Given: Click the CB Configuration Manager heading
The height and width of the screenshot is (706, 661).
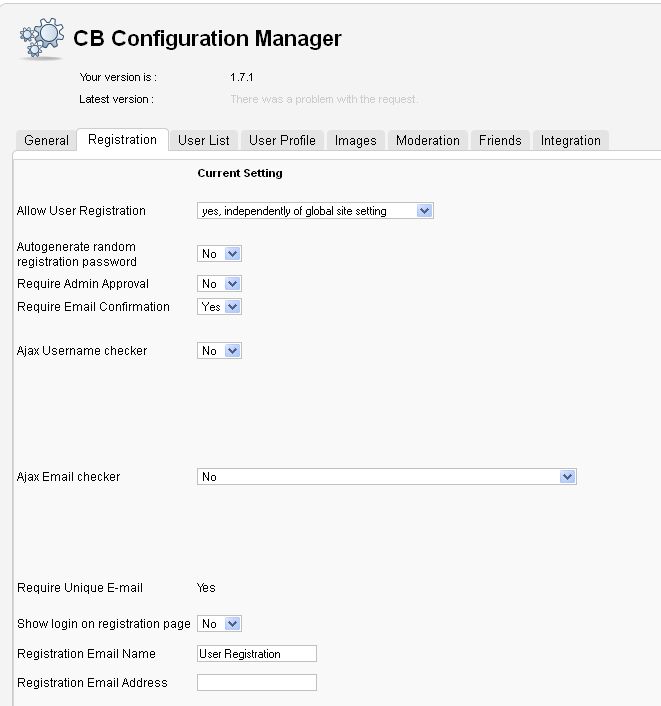Looking at the screenshot, I should [207, 38].
